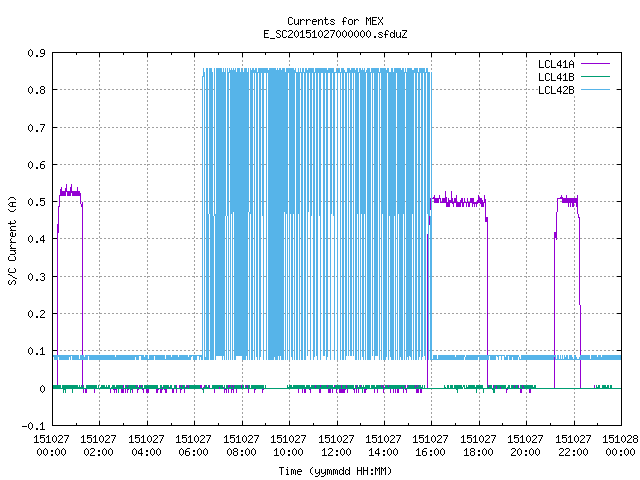Click the 'LCL41A' legend label
This screenshot has height=480, width=640.
click(x=556, y=64)
